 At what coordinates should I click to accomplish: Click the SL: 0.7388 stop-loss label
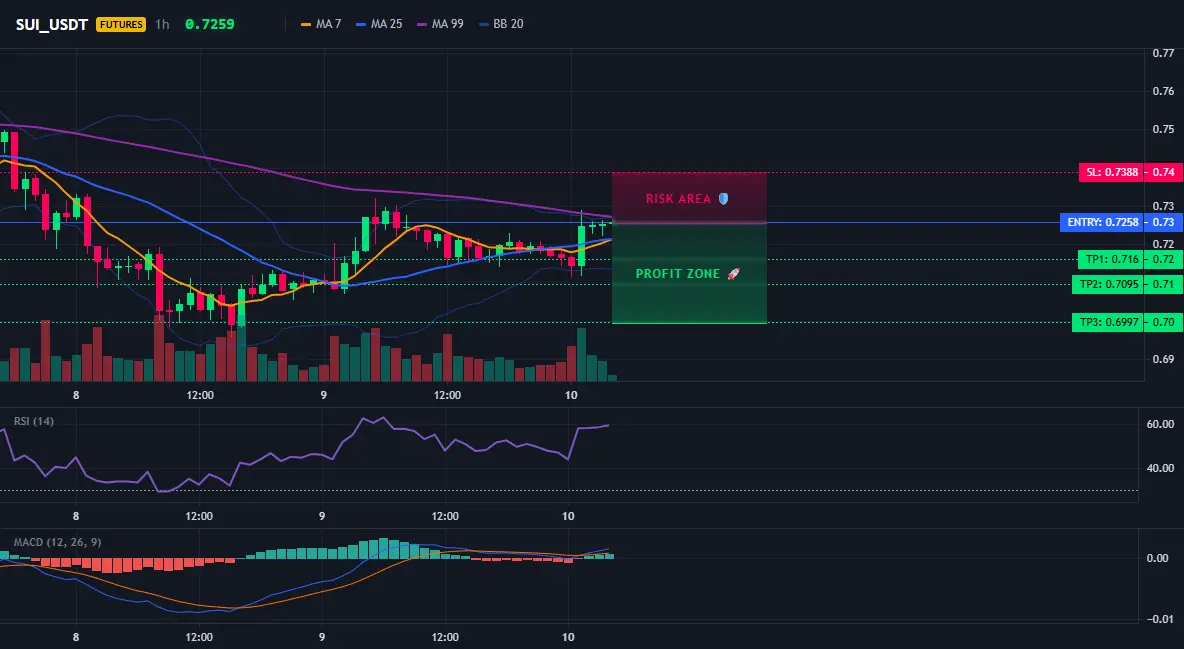click(x=1112, y=172)
